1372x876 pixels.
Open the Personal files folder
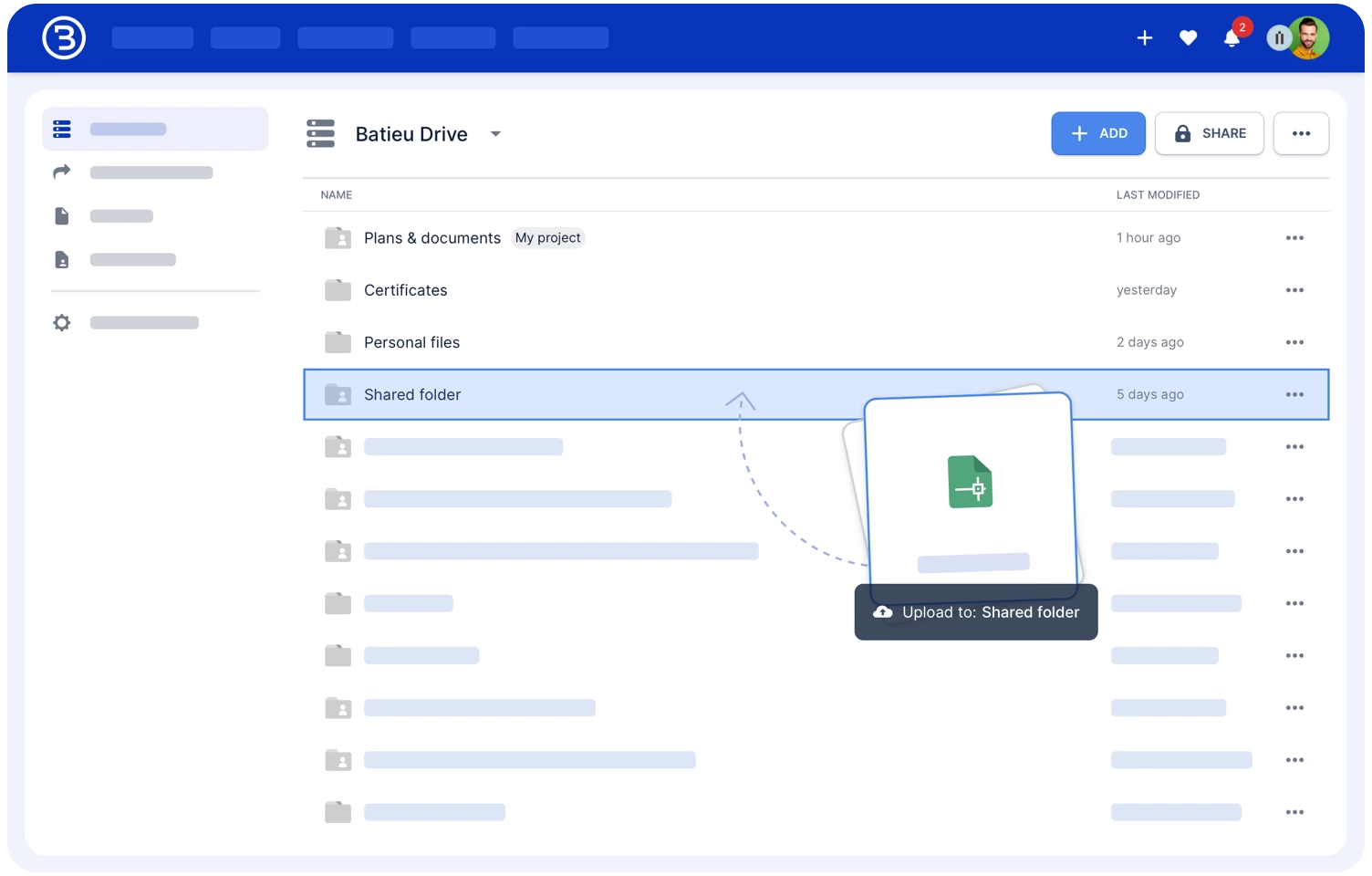coord(411,342)
